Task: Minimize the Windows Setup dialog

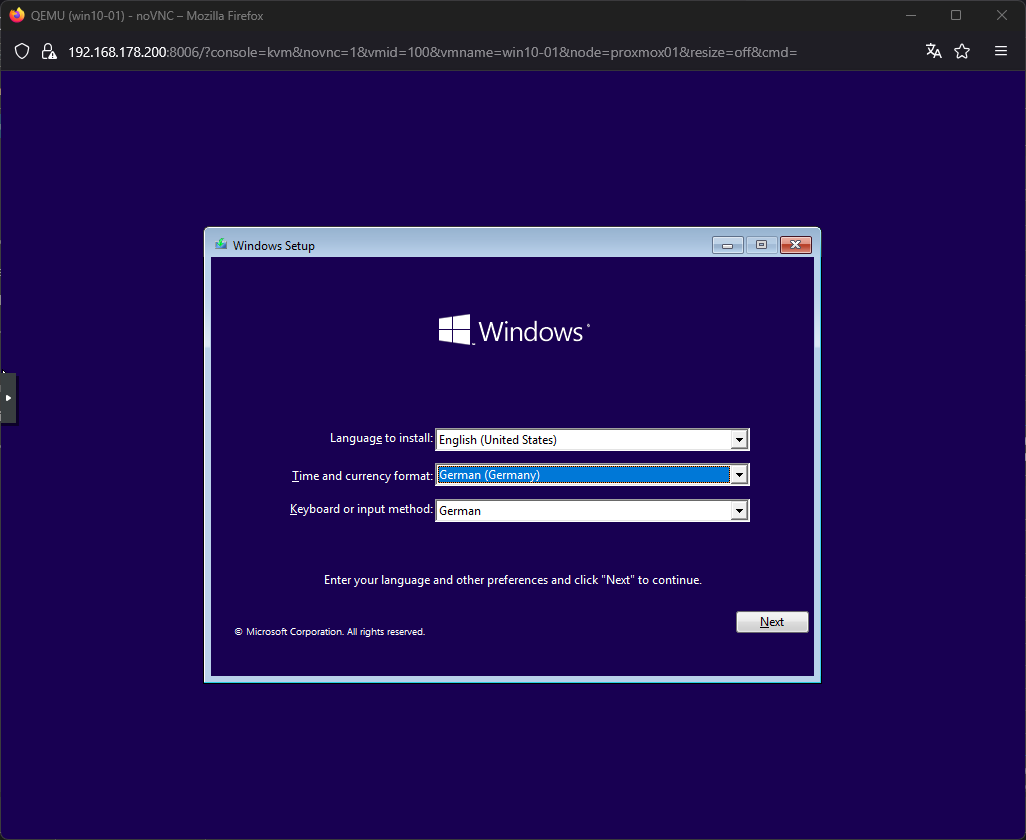Action: coord(727,245)
